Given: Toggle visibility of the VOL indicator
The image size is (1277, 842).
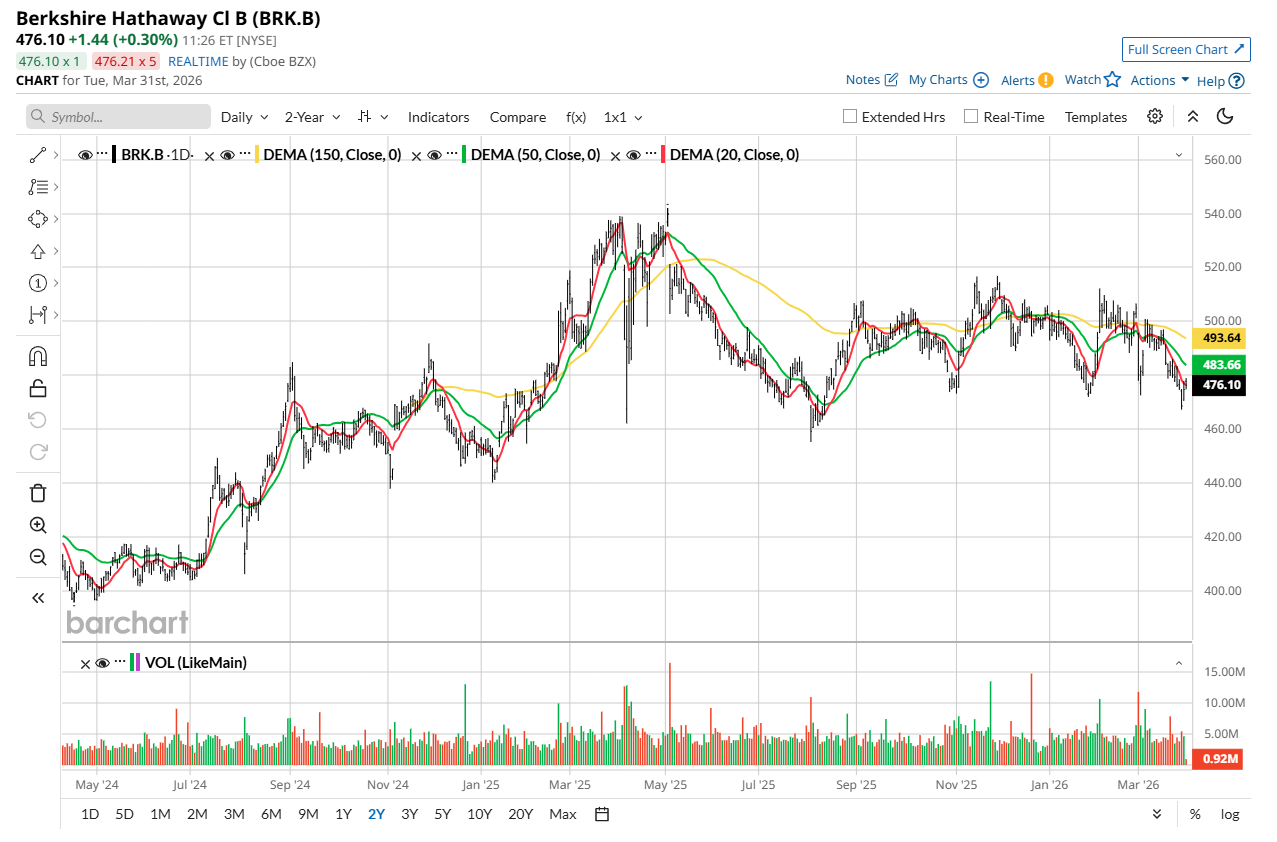Looking at the screenshot, I should 102,663.
